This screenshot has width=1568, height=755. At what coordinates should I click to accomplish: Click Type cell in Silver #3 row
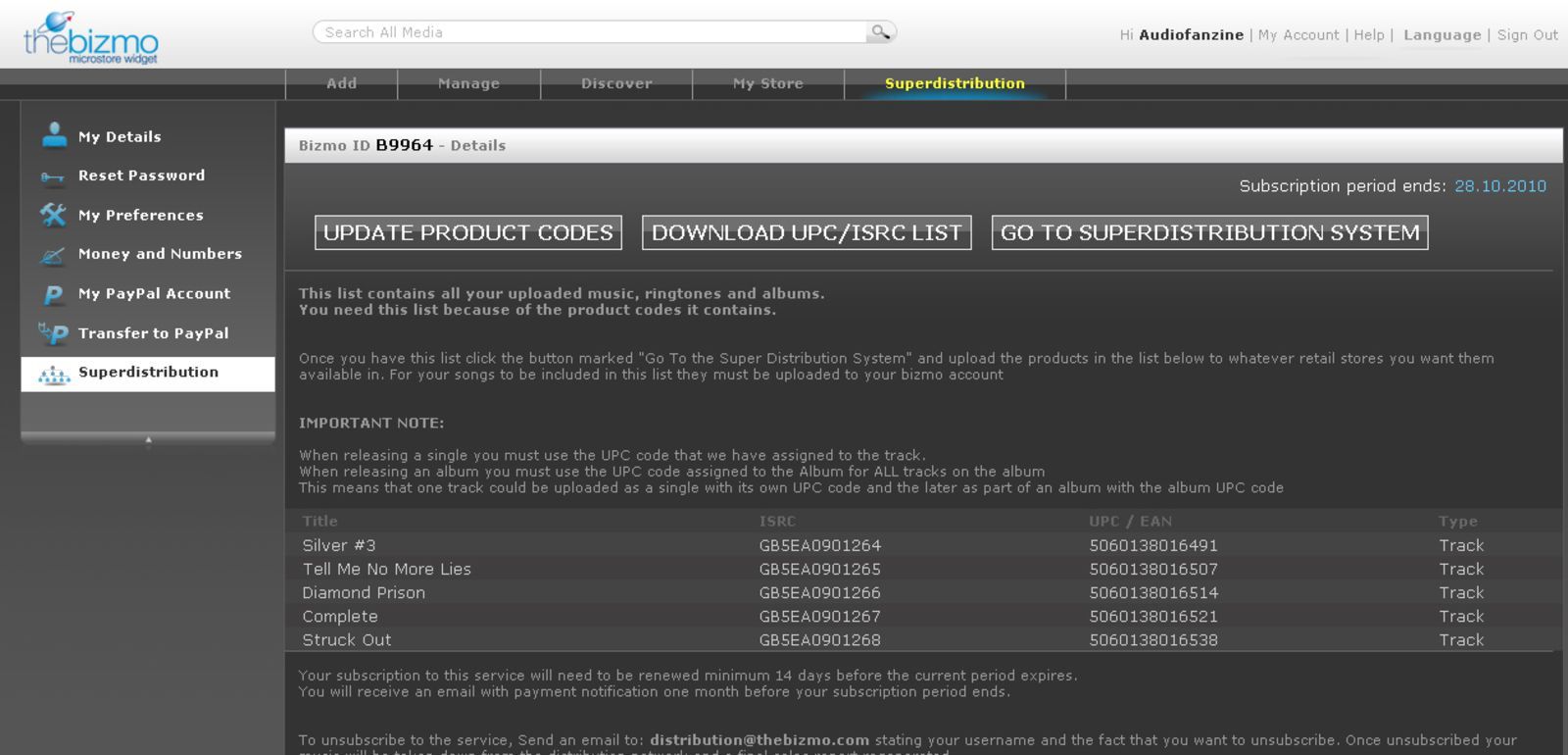coord(1461,545)
